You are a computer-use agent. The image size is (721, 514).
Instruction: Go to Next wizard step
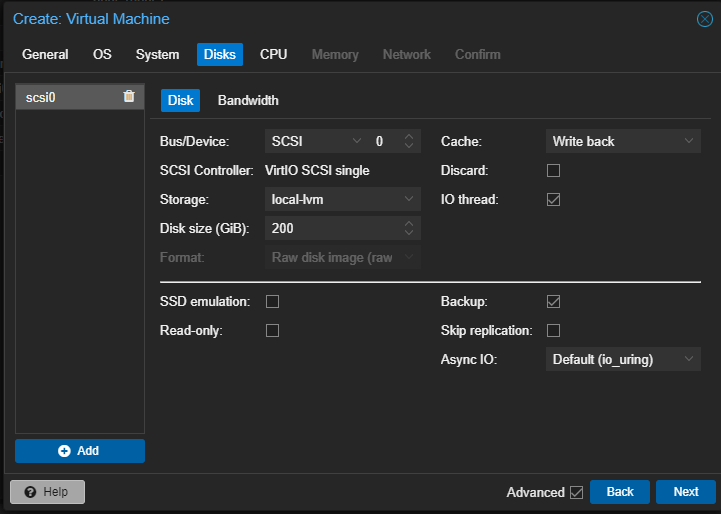click(x=686, y=492)
